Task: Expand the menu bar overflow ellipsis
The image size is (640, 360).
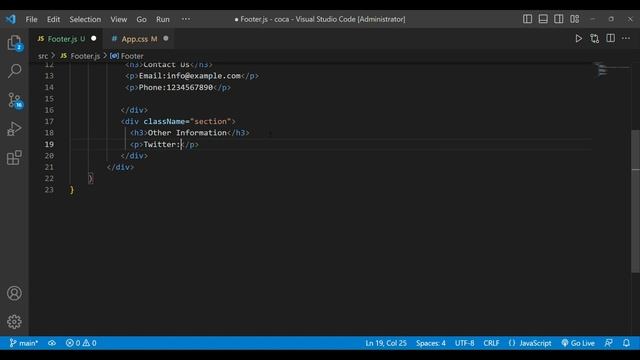Action: click(x=186, y=19)
